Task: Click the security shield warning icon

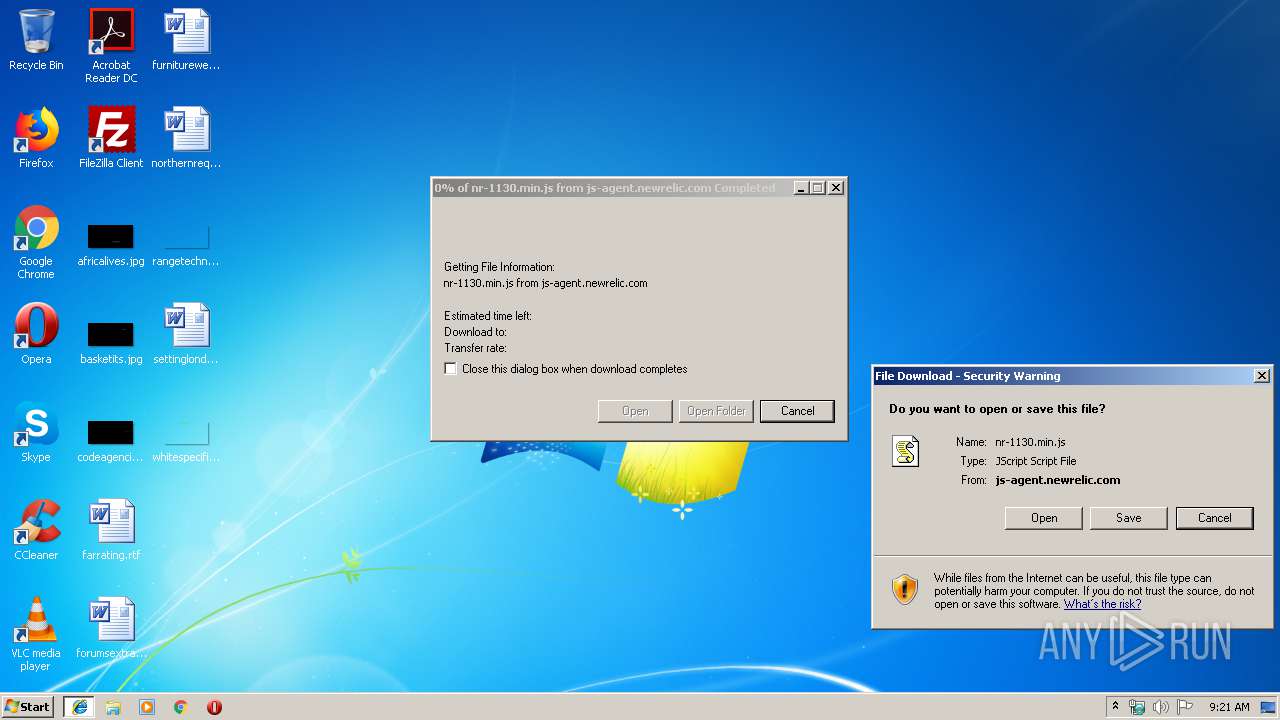Action: (x=905, y=589)
